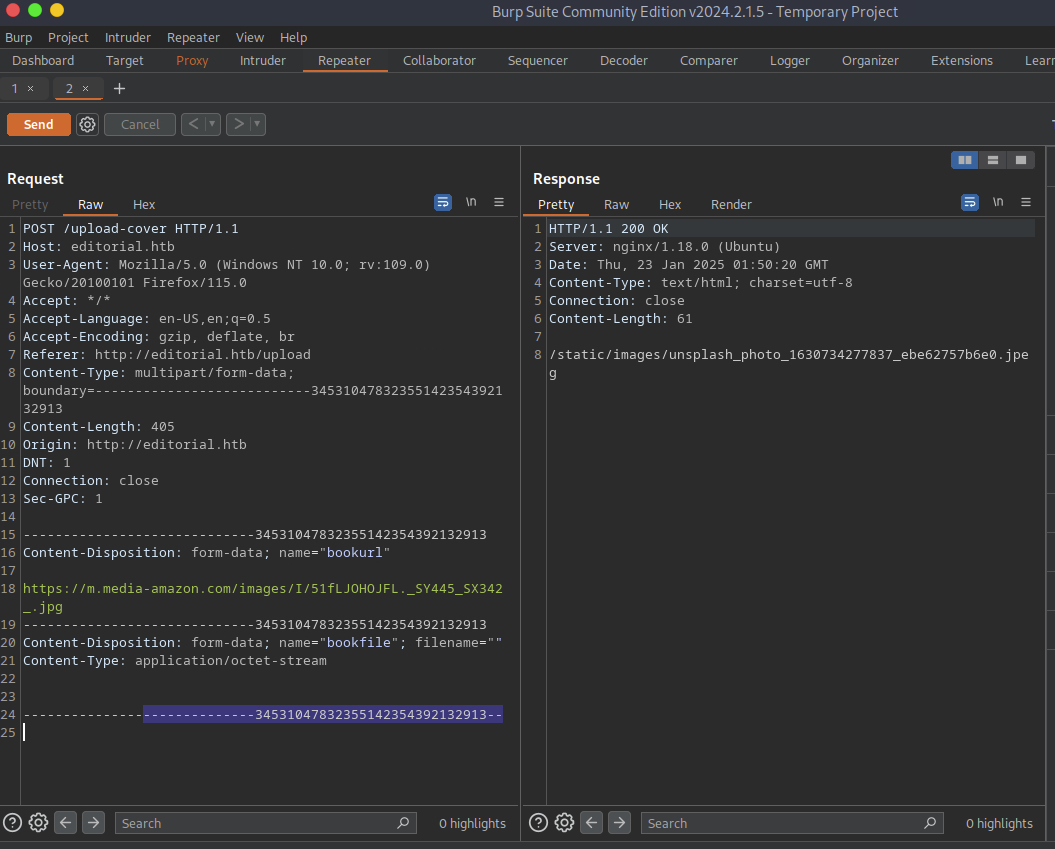Select combined tabbed view layout icon
Screen dimensions: 1055x849
coord(1020,160)
